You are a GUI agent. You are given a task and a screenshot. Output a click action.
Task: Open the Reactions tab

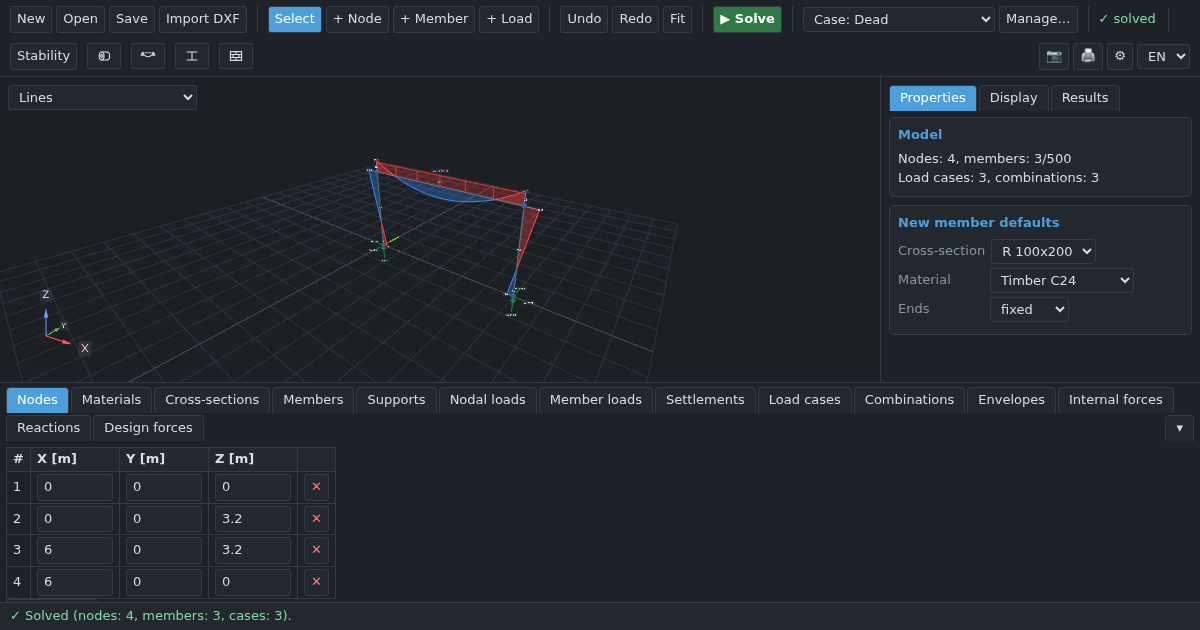[48, 428]
